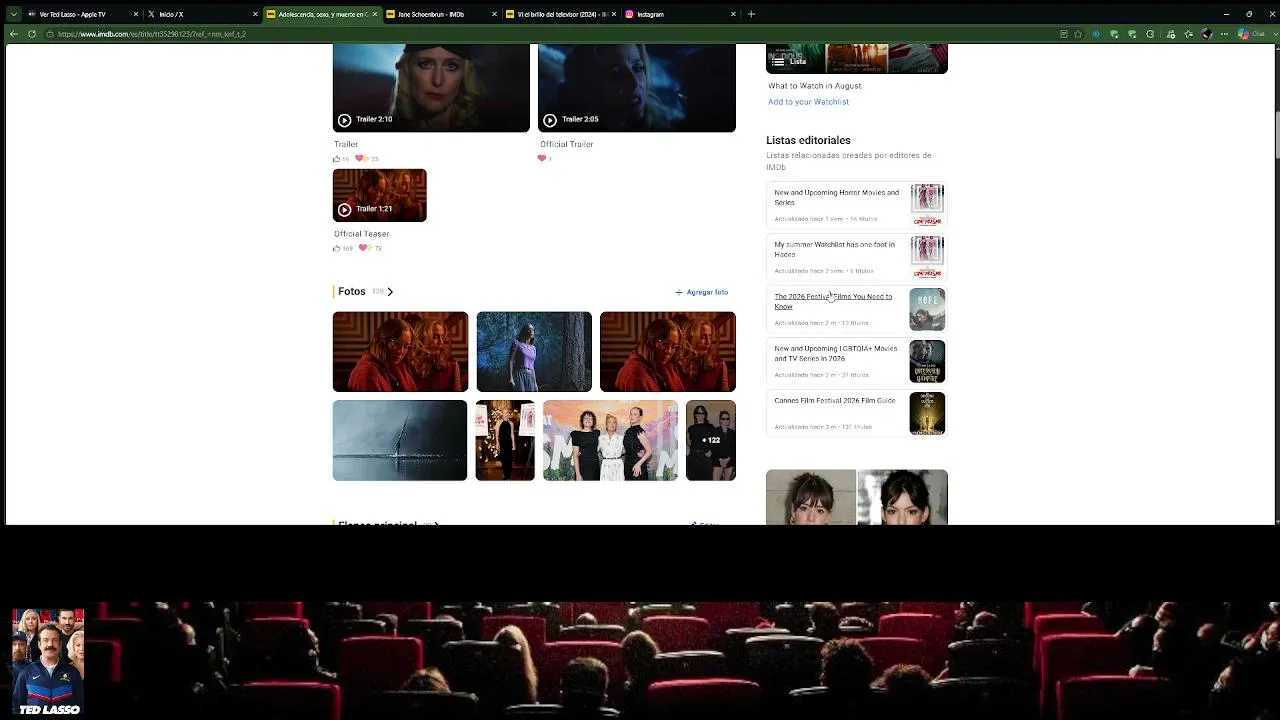Close the Instagram tab

click(x=734, y=14)
